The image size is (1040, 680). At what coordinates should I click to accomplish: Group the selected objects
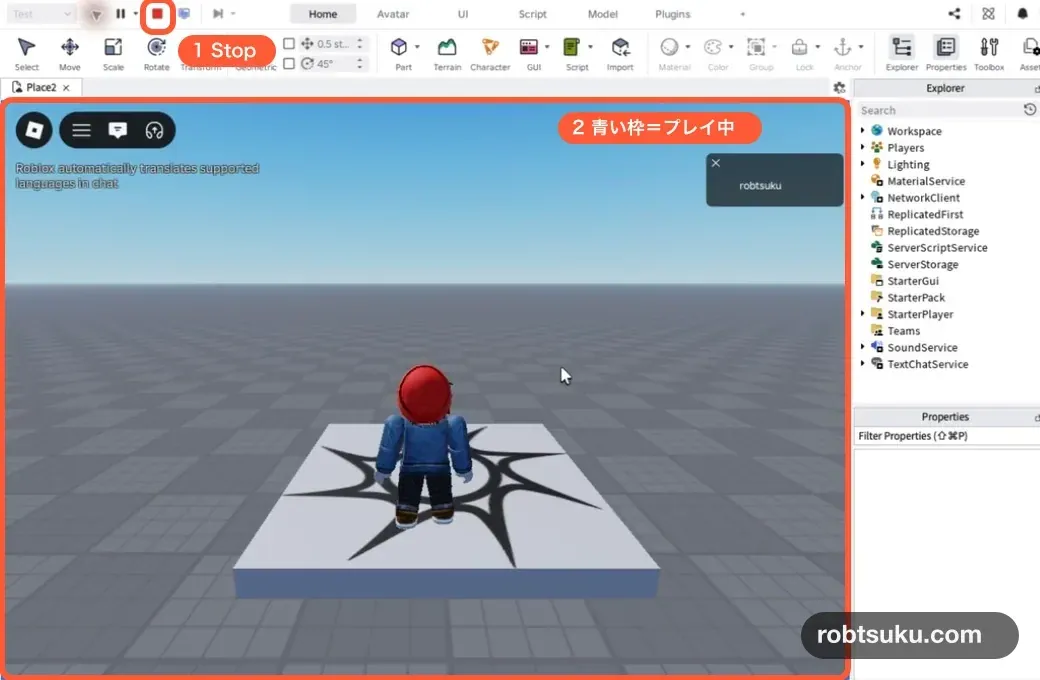(x=757, y=54)
